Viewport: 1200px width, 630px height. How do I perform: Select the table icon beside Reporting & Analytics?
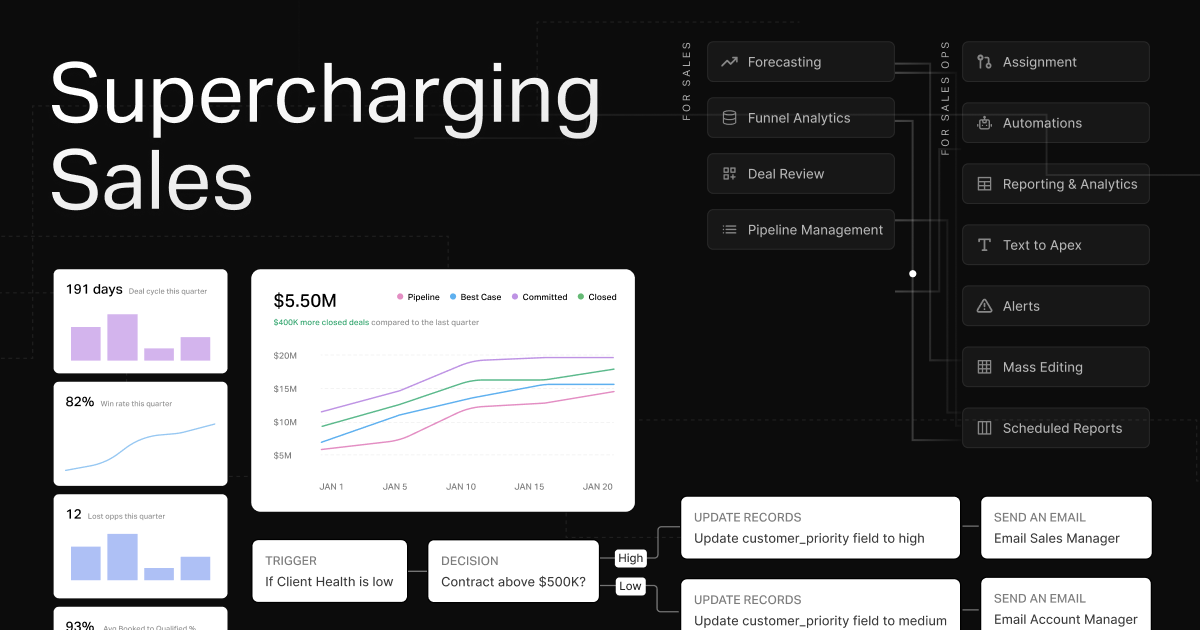coord(981,183)
